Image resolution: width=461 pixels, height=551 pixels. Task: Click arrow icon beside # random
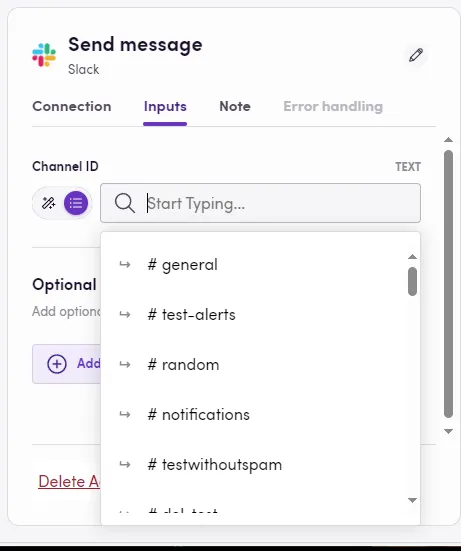click(x=125, y=364)
